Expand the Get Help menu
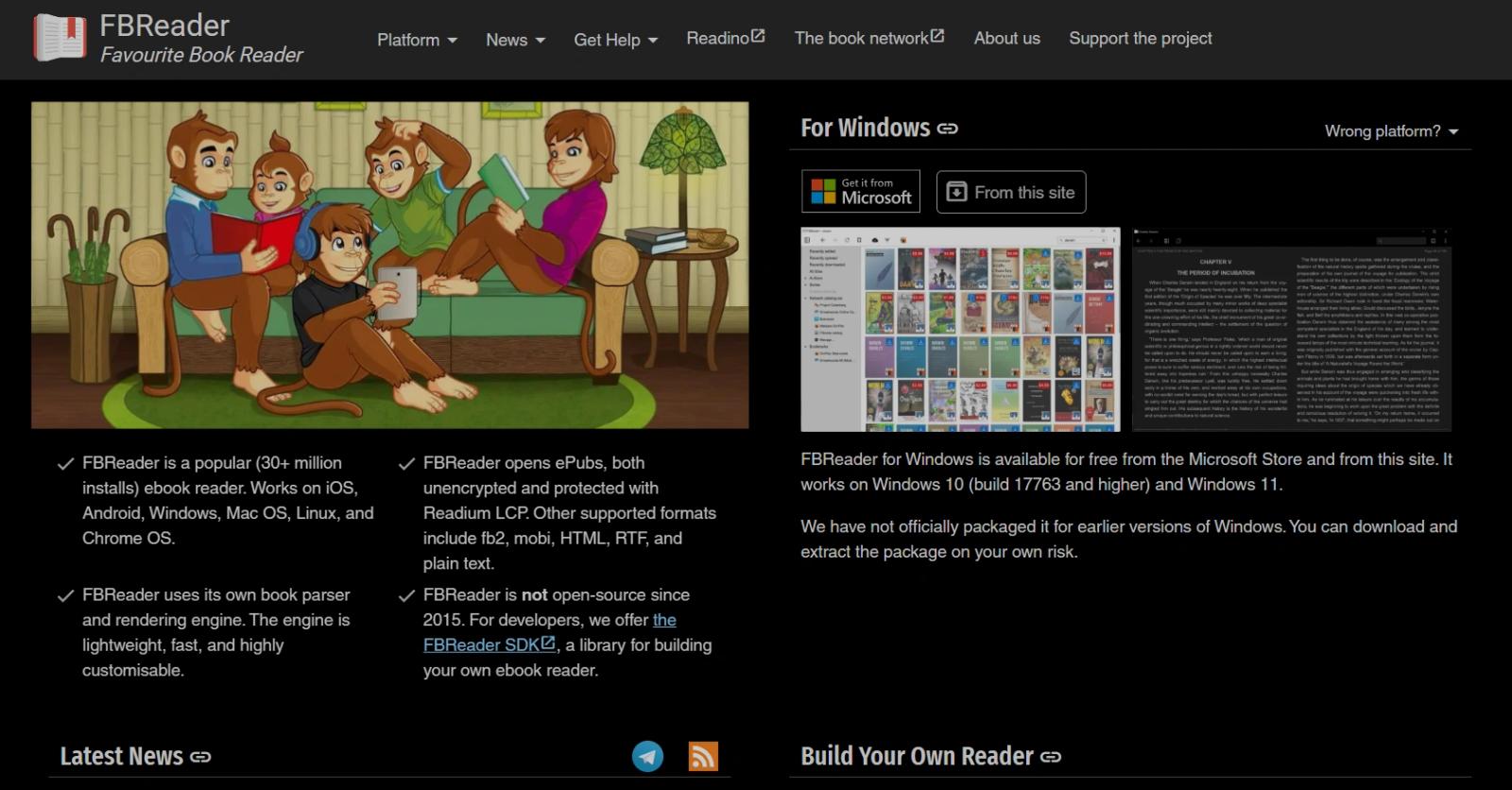The width and height of the screenshot is (1512, 790). point(615,40)
